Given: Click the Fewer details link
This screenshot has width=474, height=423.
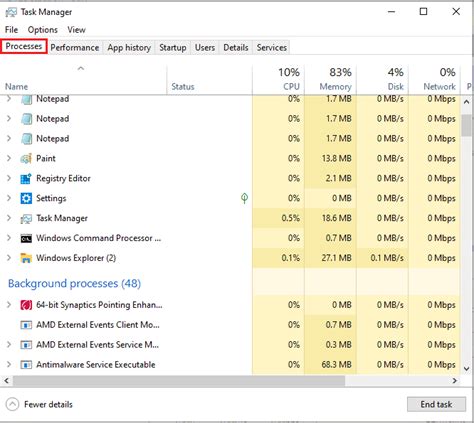Looking at the screenshot, I should [48, 405].
